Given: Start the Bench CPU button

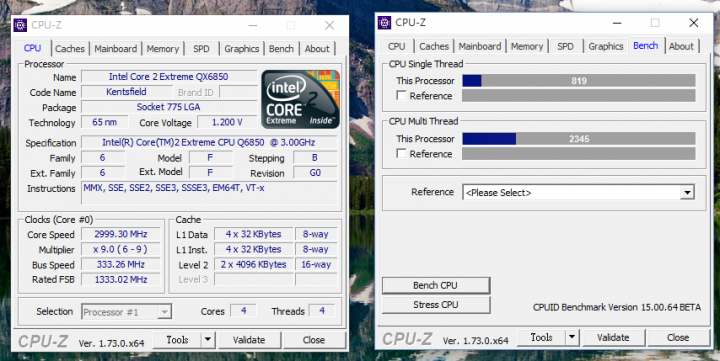Looking at the screenshot, I should pyautogui.click(x=435, y=285).
